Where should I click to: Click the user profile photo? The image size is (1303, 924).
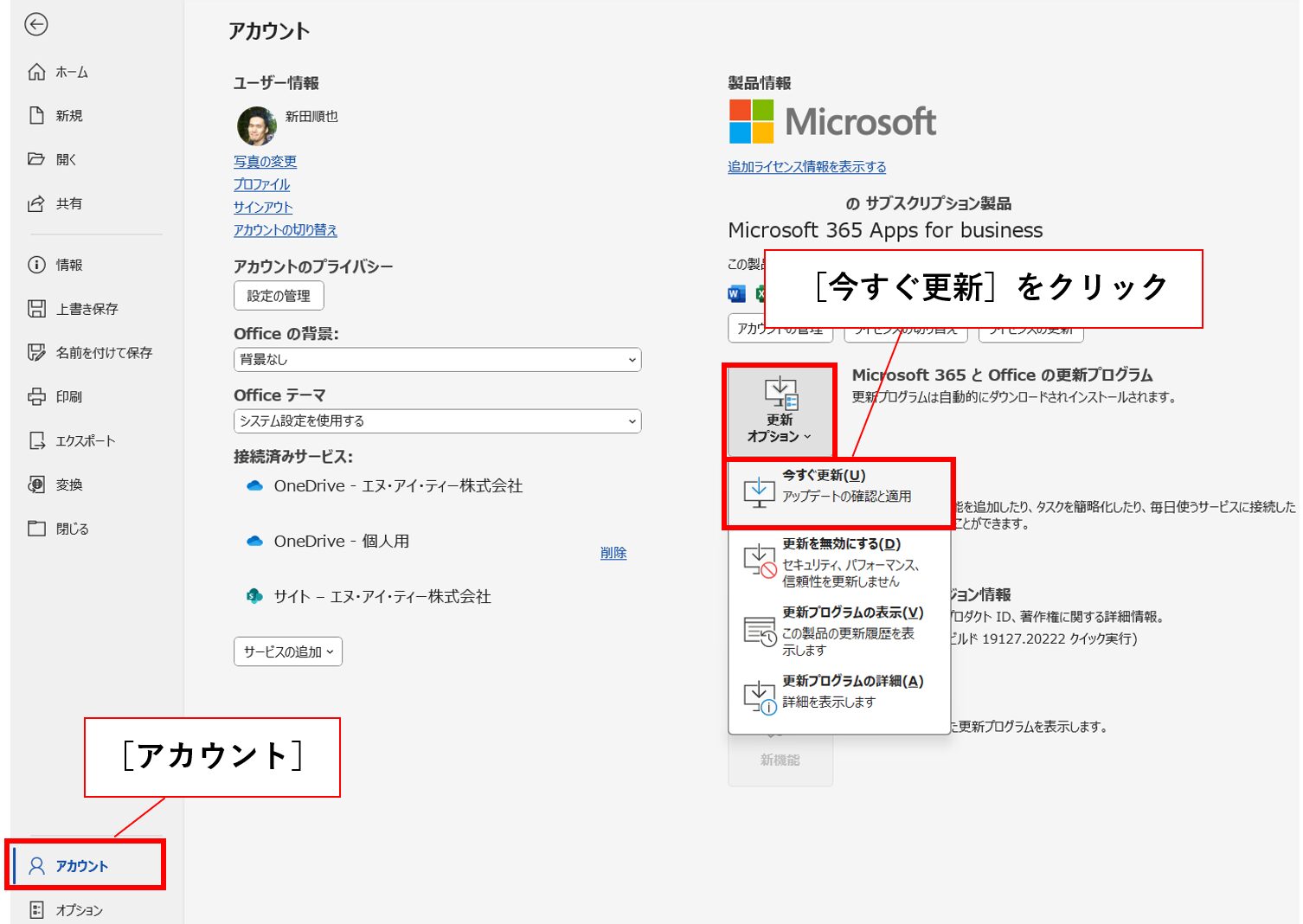click(256, 125)
